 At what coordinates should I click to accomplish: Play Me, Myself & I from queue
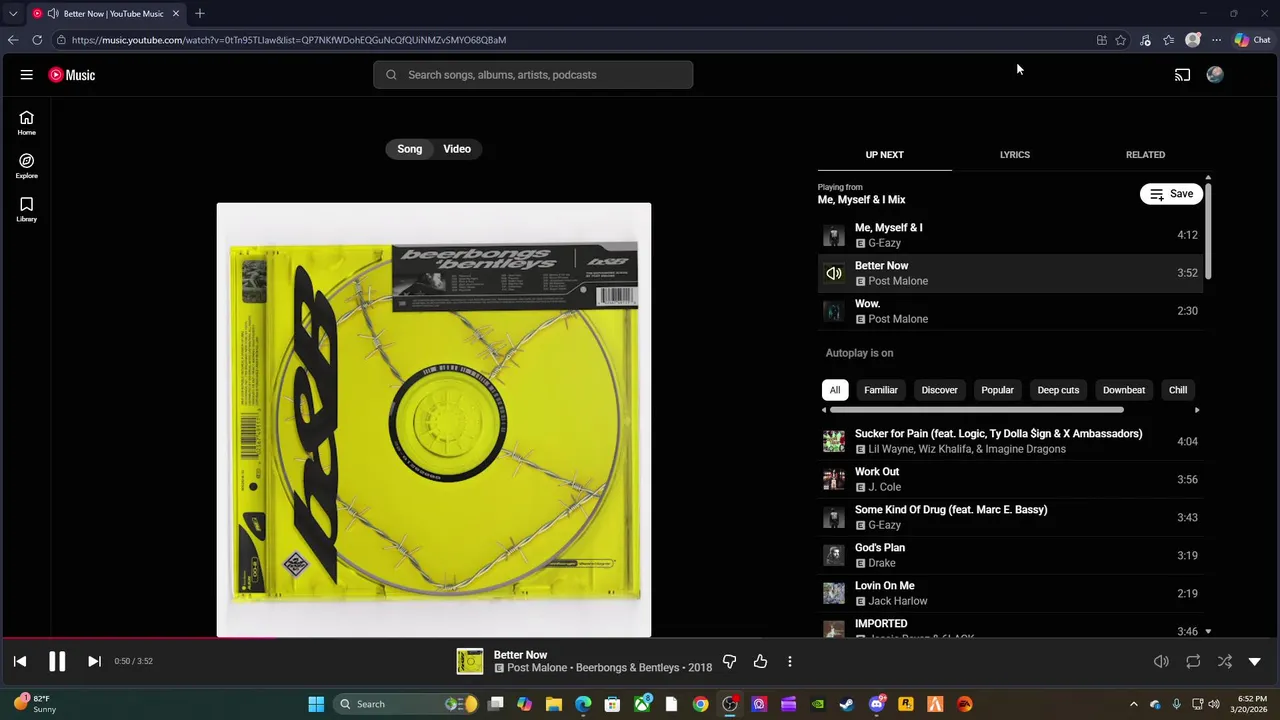point(1010,235)
